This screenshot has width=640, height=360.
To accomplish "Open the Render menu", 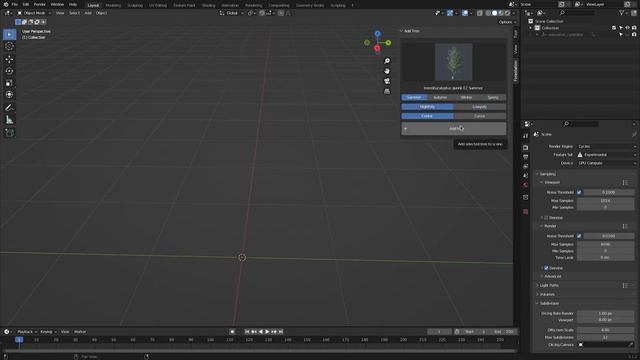I will (x=40, y=4).
